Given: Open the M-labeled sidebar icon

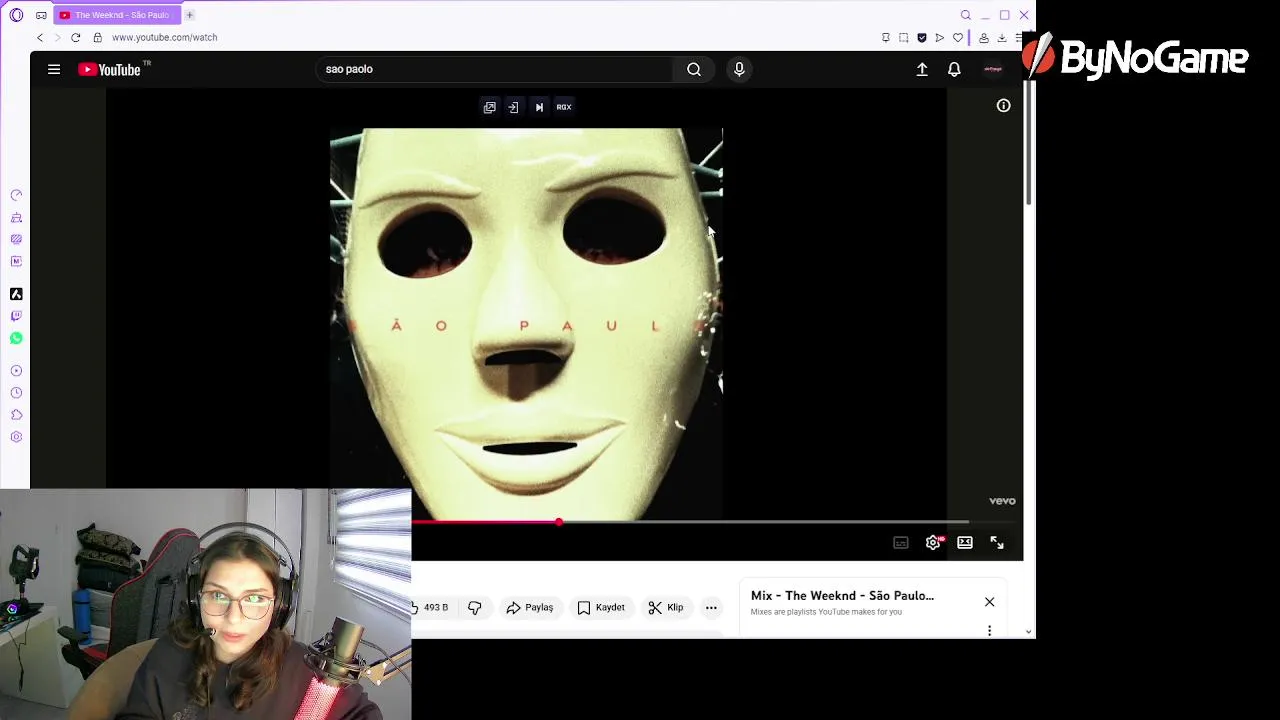Looking at the screenshot, I should (x=16, y=261).
